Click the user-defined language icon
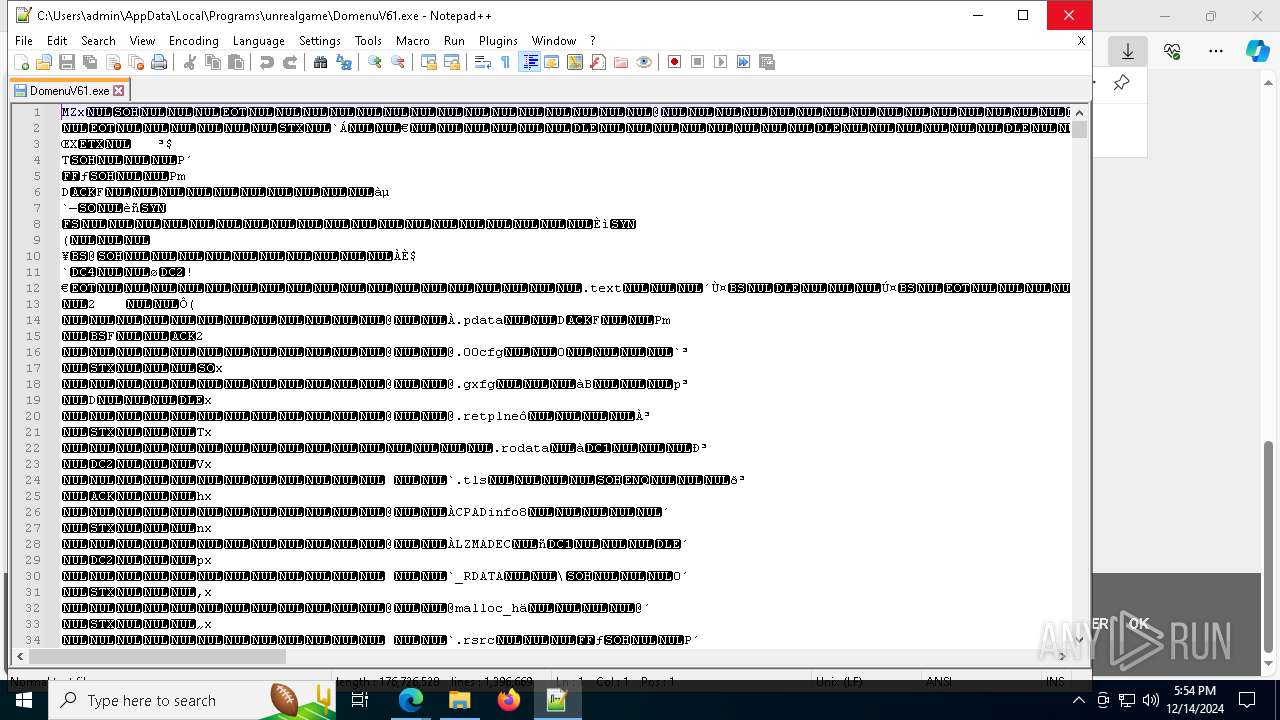The height and width of the screenshot is (720, 1280). 552,62
